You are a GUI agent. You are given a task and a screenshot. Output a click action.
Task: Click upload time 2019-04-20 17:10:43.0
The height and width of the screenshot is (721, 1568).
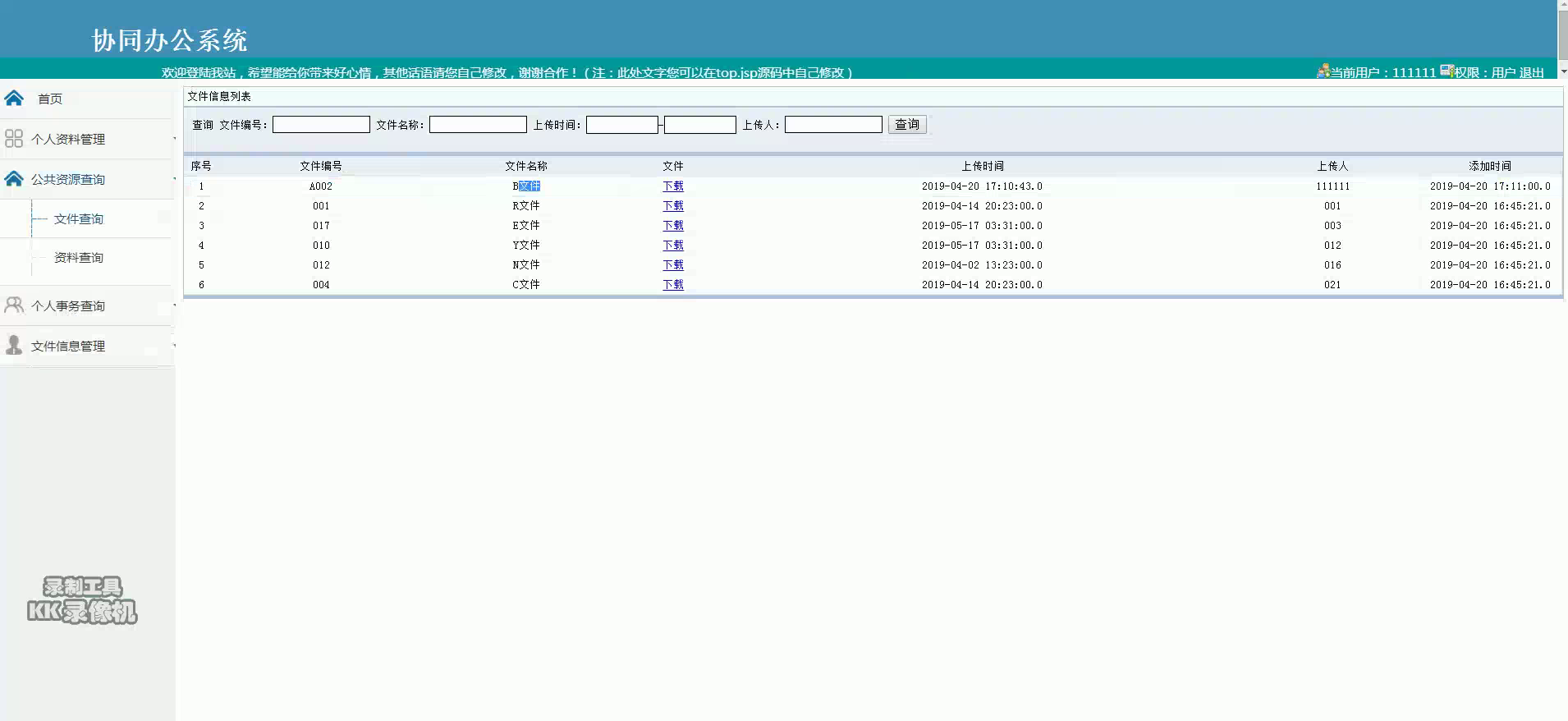(982, 186)
